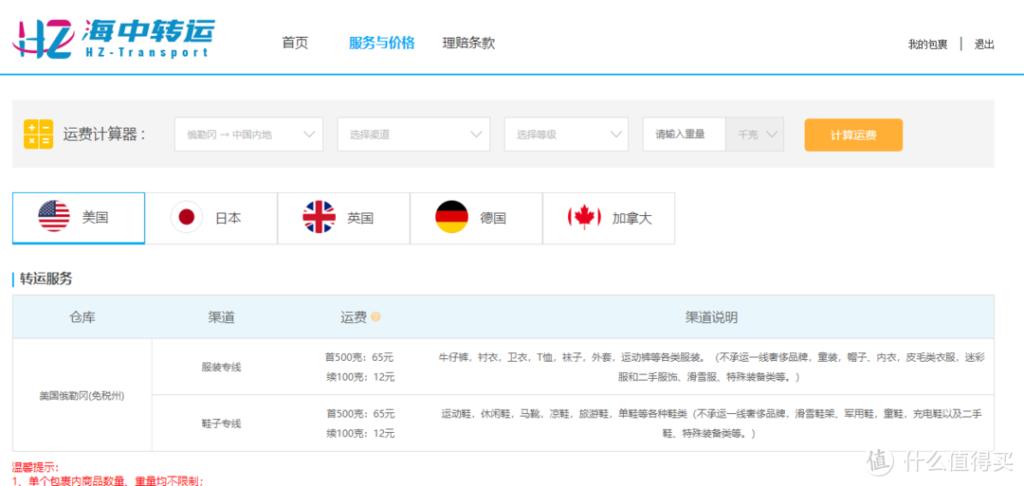Viewport: 1024px width, 486px height.
Task: Click the 服装专线 channel cell
Action: point(221,367)
